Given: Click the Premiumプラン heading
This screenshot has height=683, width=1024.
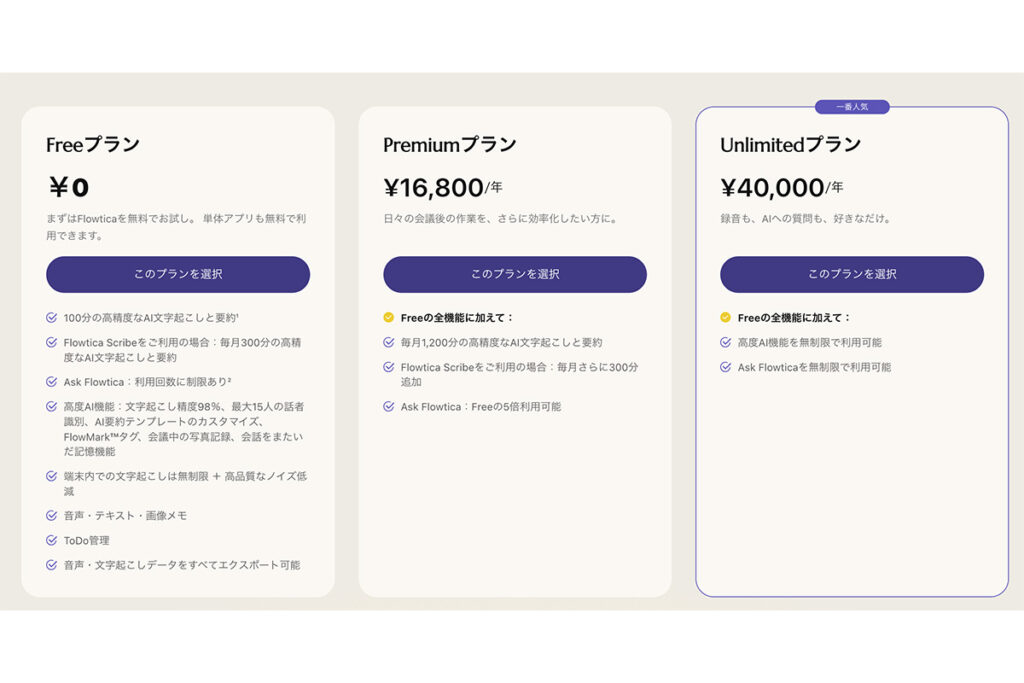Looking at the screenshot, I should [449, 144].
